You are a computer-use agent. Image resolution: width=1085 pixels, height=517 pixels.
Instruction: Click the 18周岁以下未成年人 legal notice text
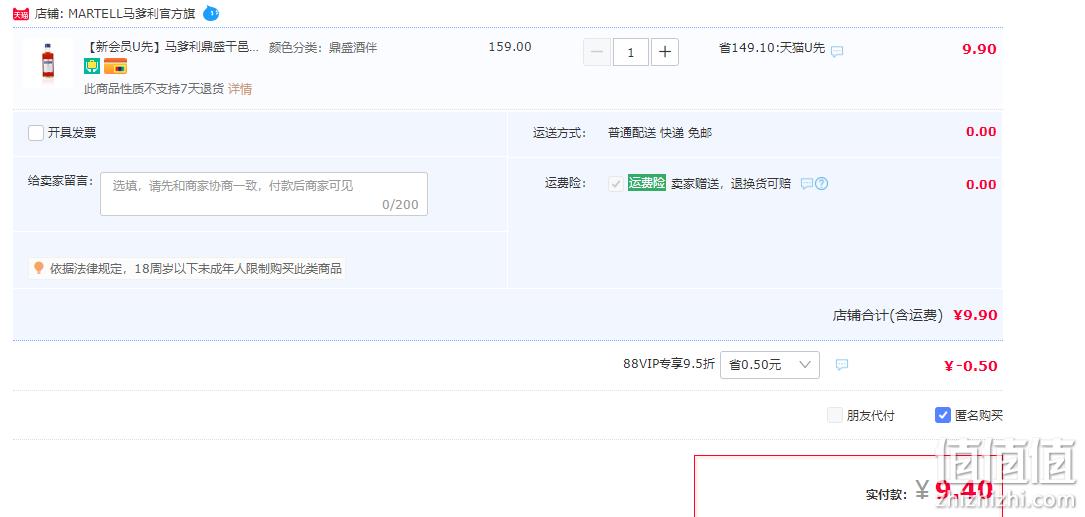tap(196, 269)
